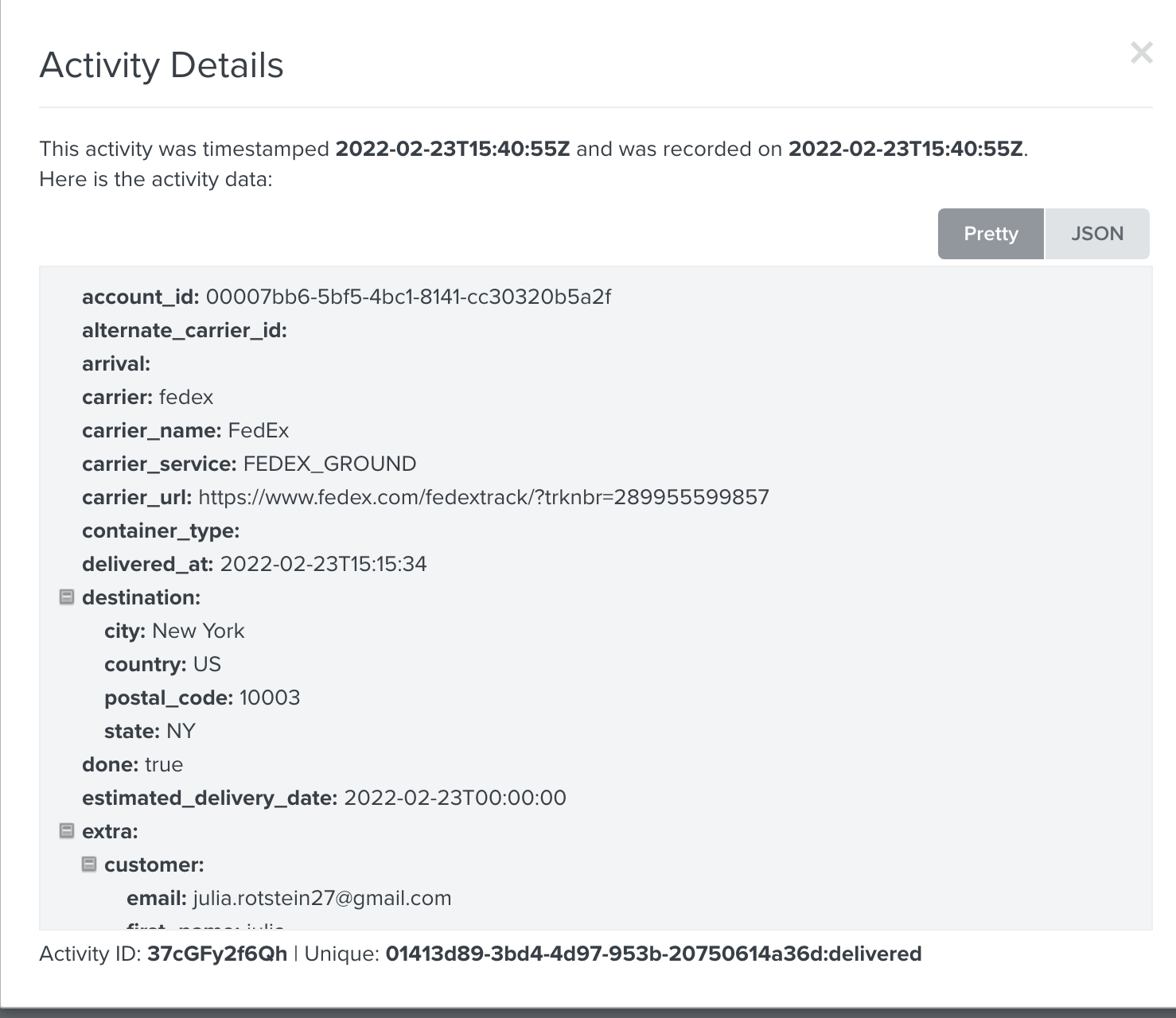1176x1018 pixels.
Task: Switch to the JSON view
Action: click(1096, 233)
